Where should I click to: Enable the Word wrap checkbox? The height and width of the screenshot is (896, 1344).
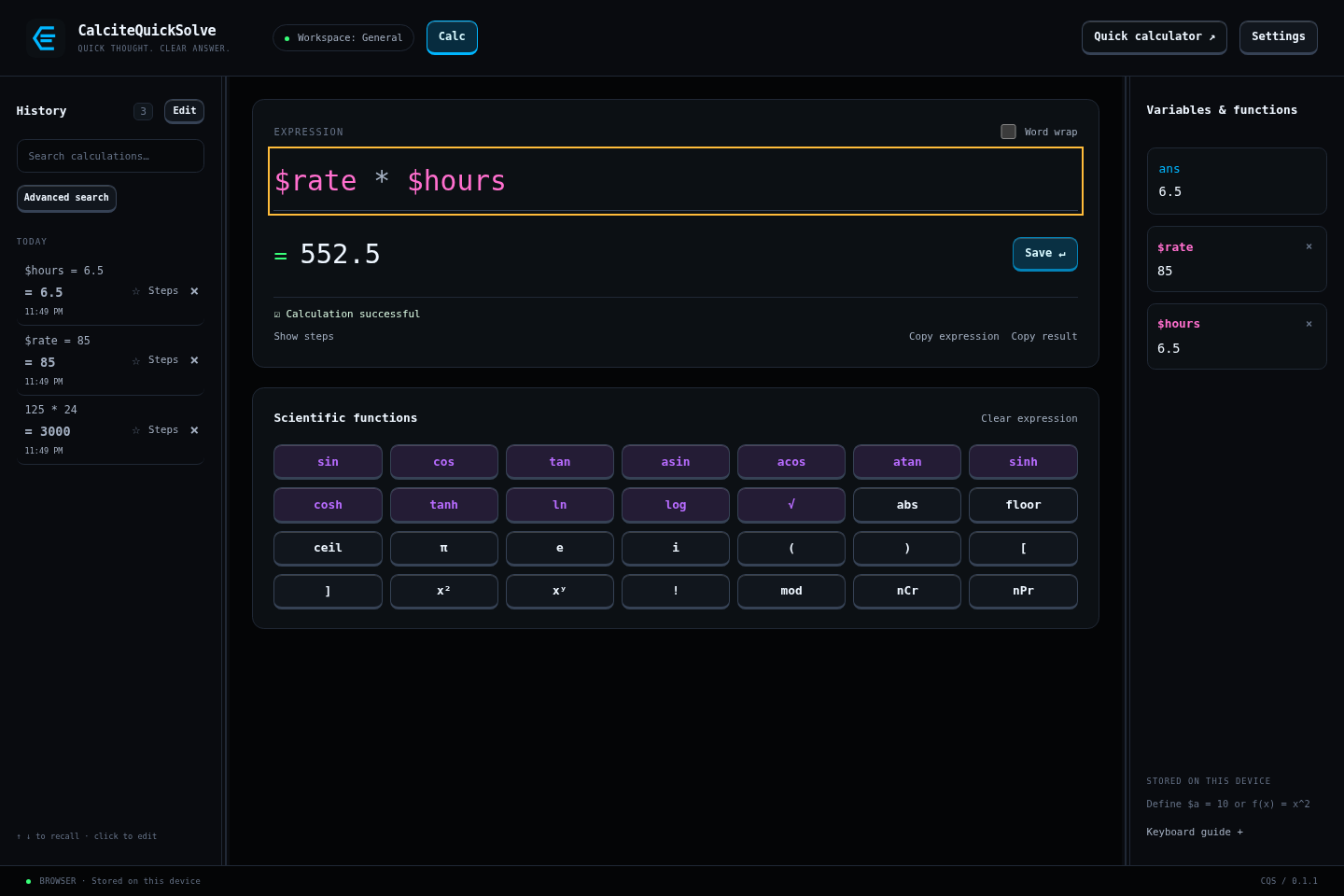[1008, 132]
